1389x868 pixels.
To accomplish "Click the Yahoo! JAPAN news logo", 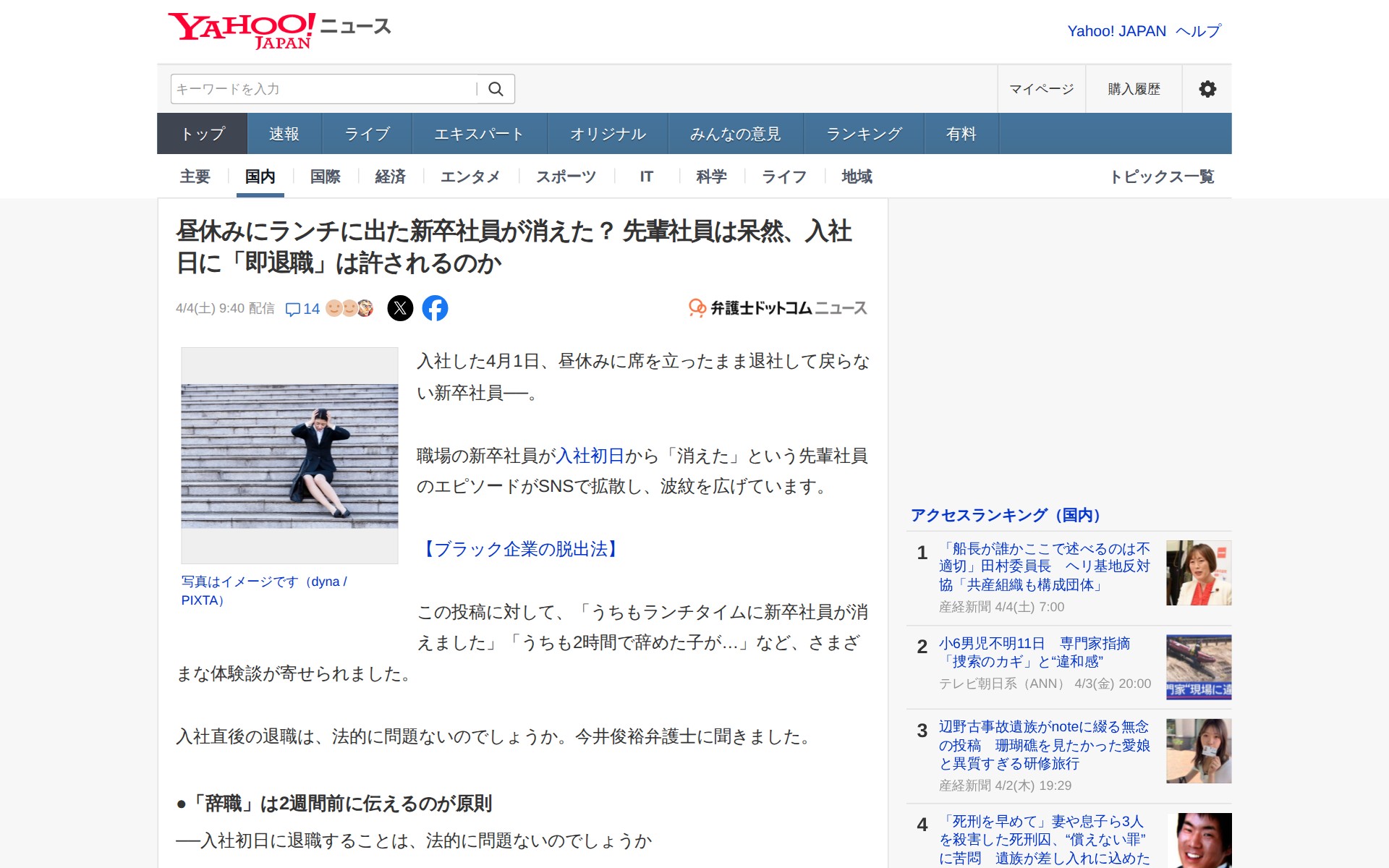I will 279,29.
